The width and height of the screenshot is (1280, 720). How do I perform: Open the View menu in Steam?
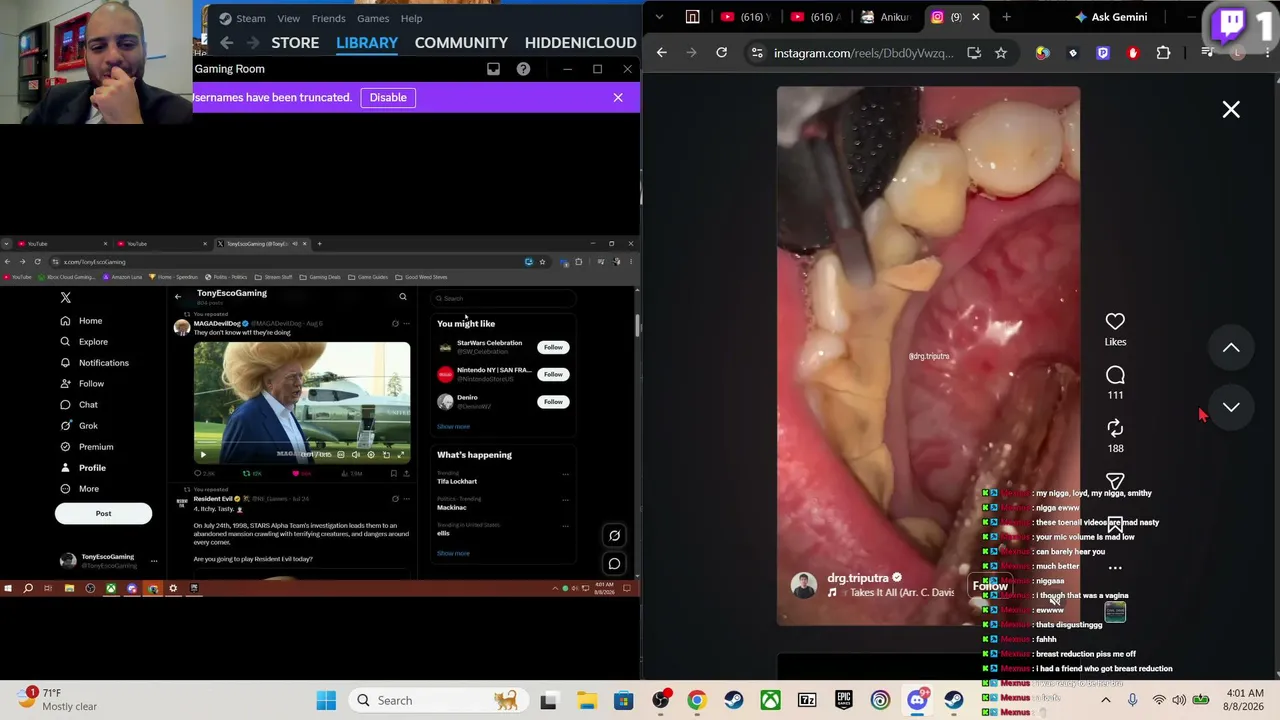[288, 18]
